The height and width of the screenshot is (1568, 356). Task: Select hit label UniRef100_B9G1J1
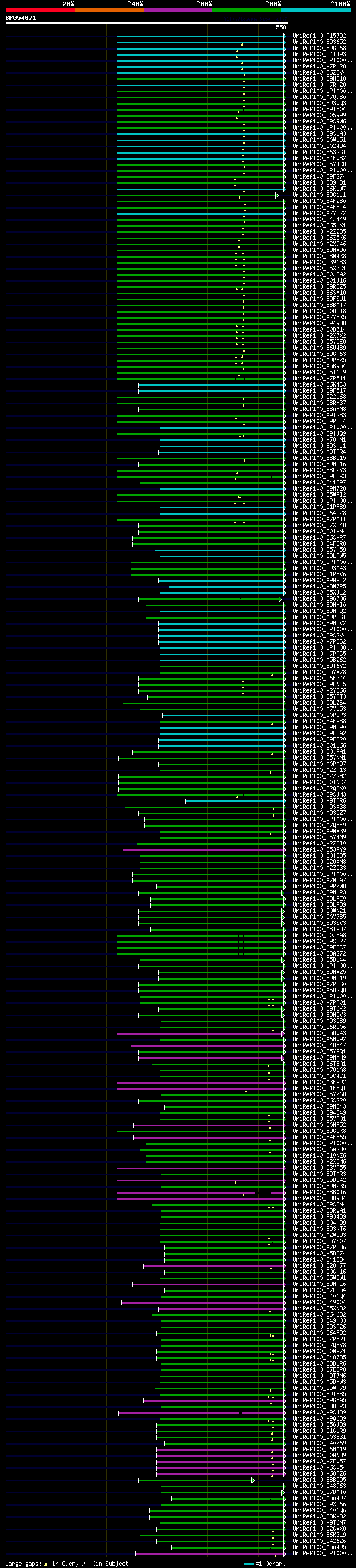pyautogui.click(x=319, y=195)
